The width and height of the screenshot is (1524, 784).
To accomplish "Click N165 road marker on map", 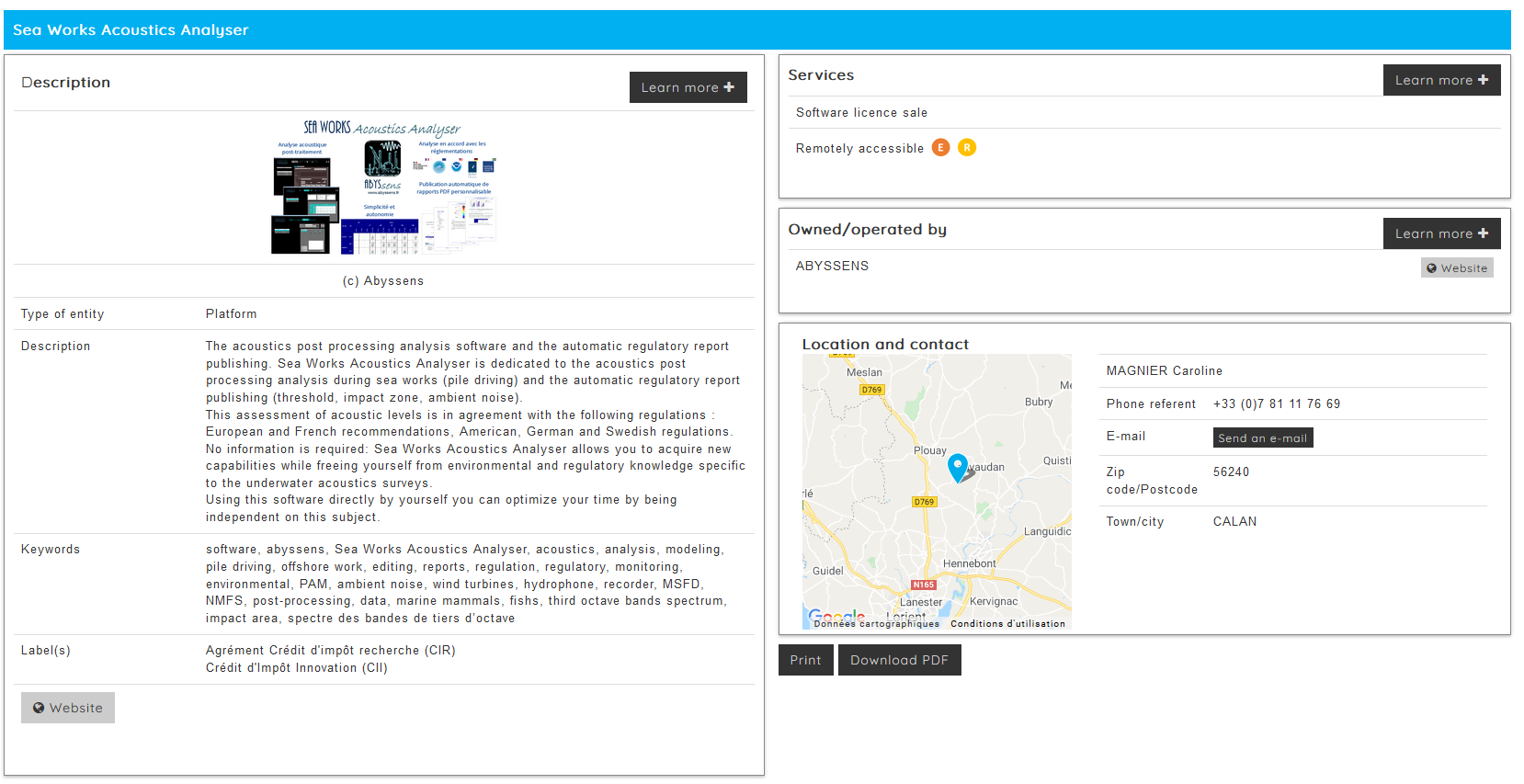I will tap(924, 585).
